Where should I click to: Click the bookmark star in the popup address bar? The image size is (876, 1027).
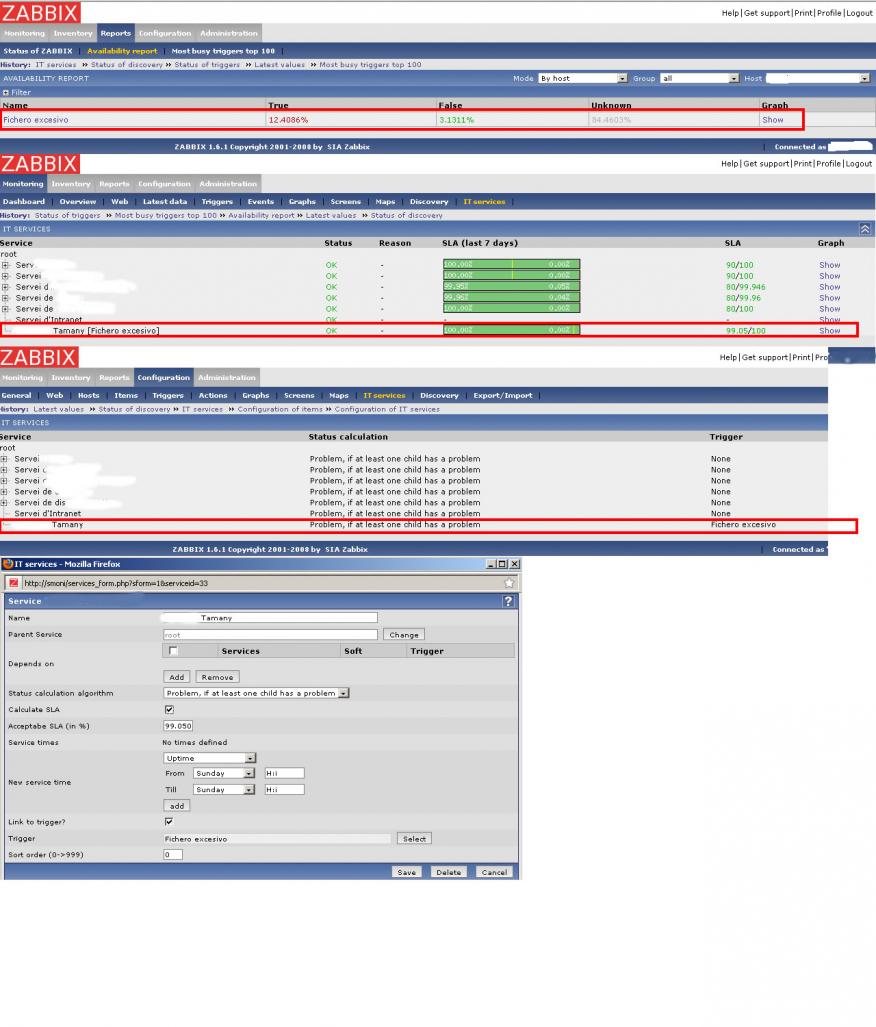(x=508, y=583)
